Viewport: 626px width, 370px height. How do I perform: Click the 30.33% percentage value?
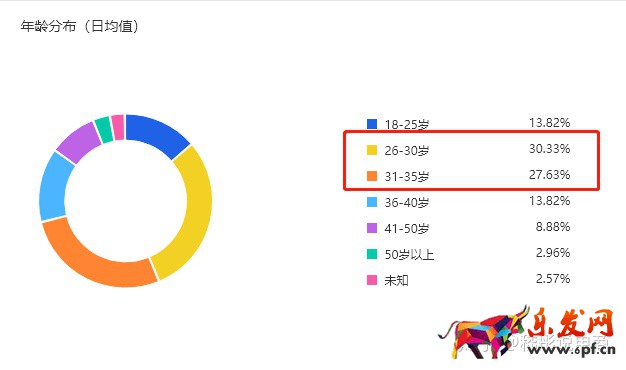549,148
